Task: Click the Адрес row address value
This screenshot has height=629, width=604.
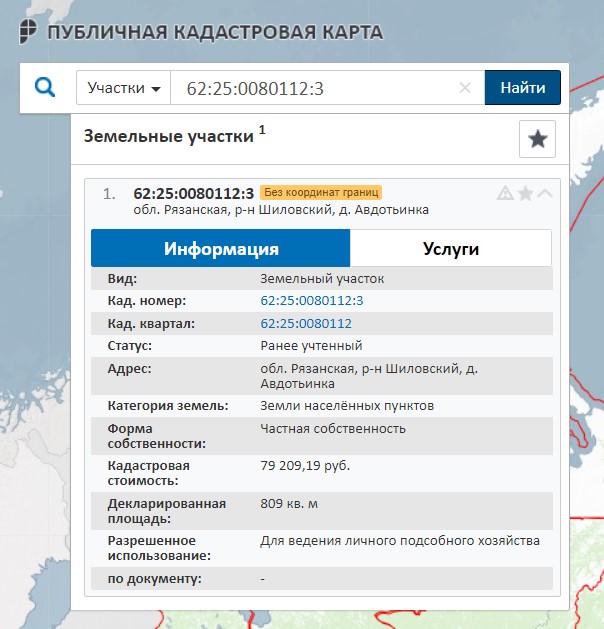Action: tap(369, 376)
